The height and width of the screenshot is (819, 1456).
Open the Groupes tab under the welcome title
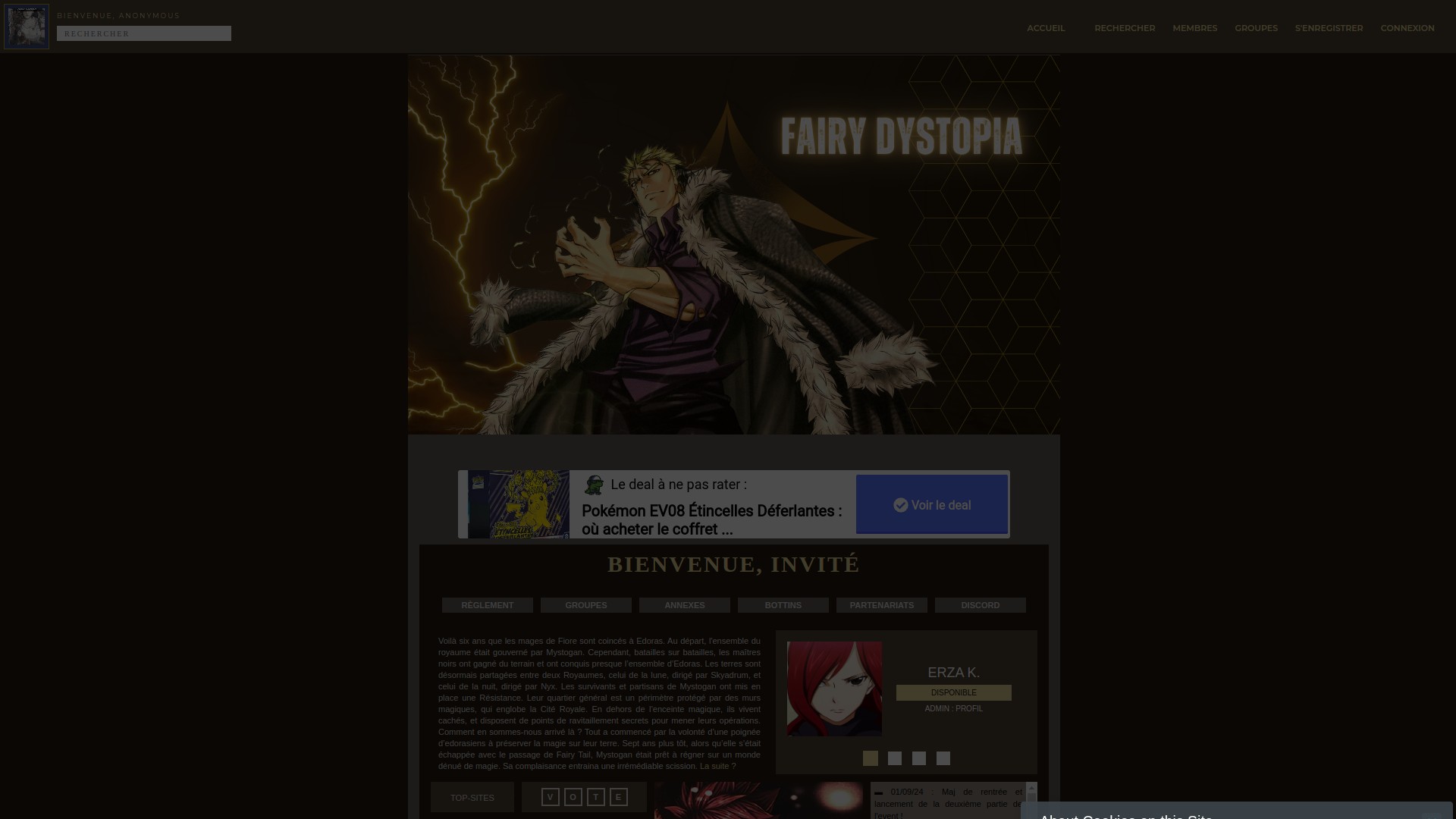tap(586, 605)
